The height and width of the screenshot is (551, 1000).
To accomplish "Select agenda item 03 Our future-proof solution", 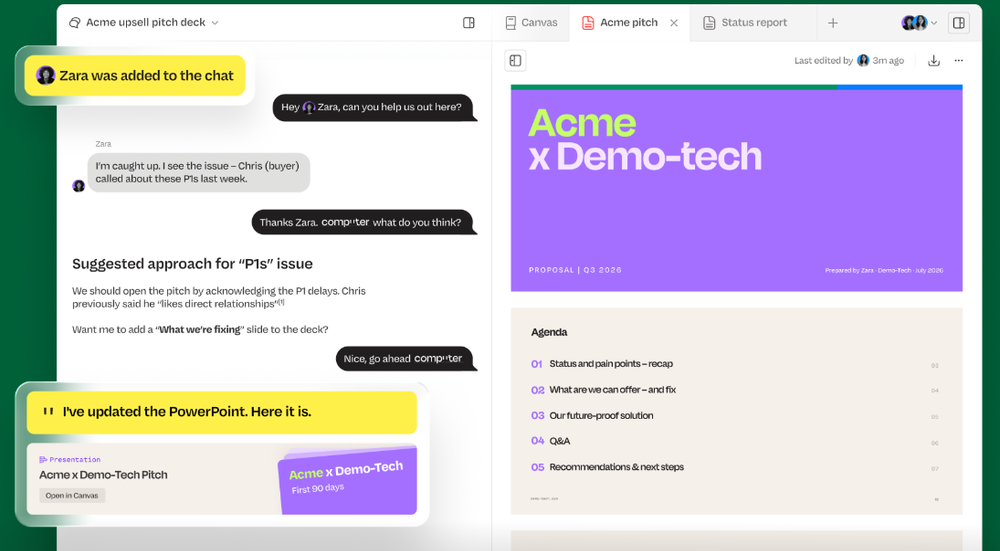I will (x=592, y=415).
